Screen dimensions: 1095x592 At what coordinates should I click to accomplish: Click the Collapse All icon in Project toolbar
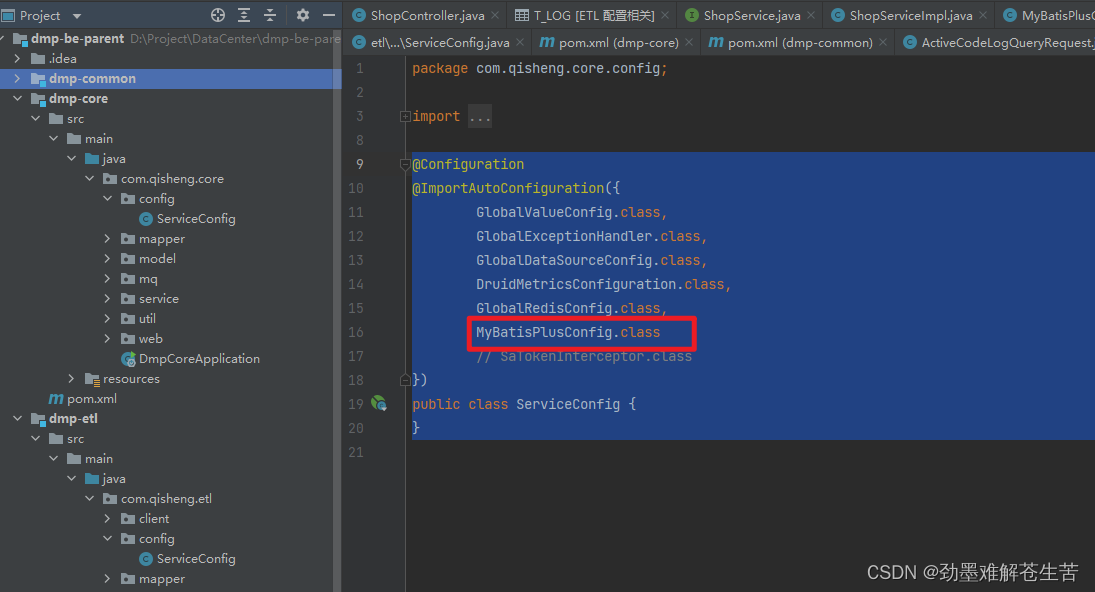coord(270,15)
